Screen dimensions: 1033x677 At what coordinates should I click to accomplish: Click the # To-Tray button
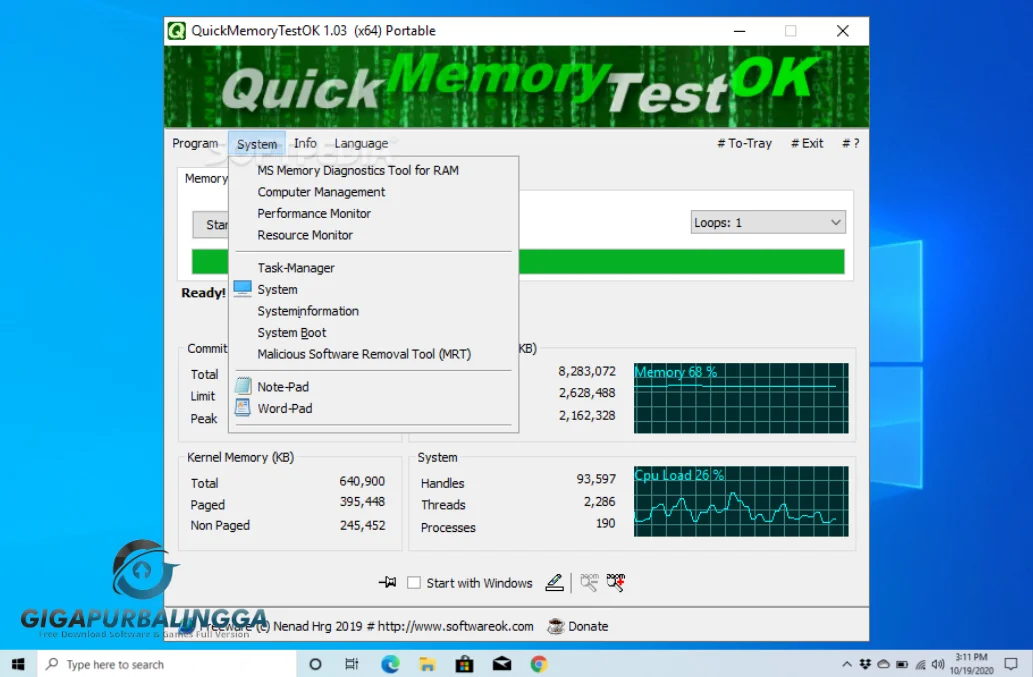click(744, 143)
